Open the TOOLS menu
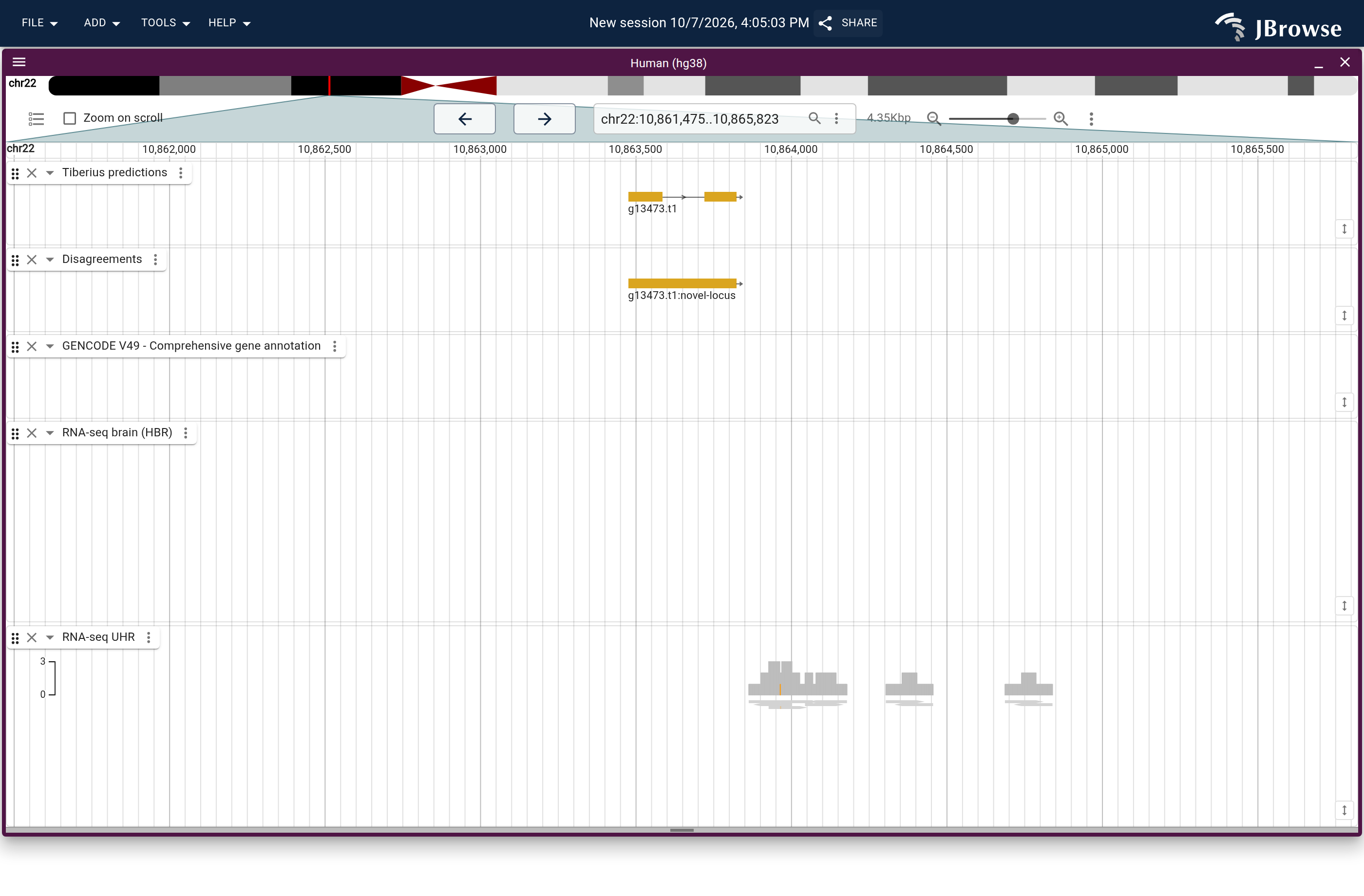 pyautogui.click(x=165, y=23)
